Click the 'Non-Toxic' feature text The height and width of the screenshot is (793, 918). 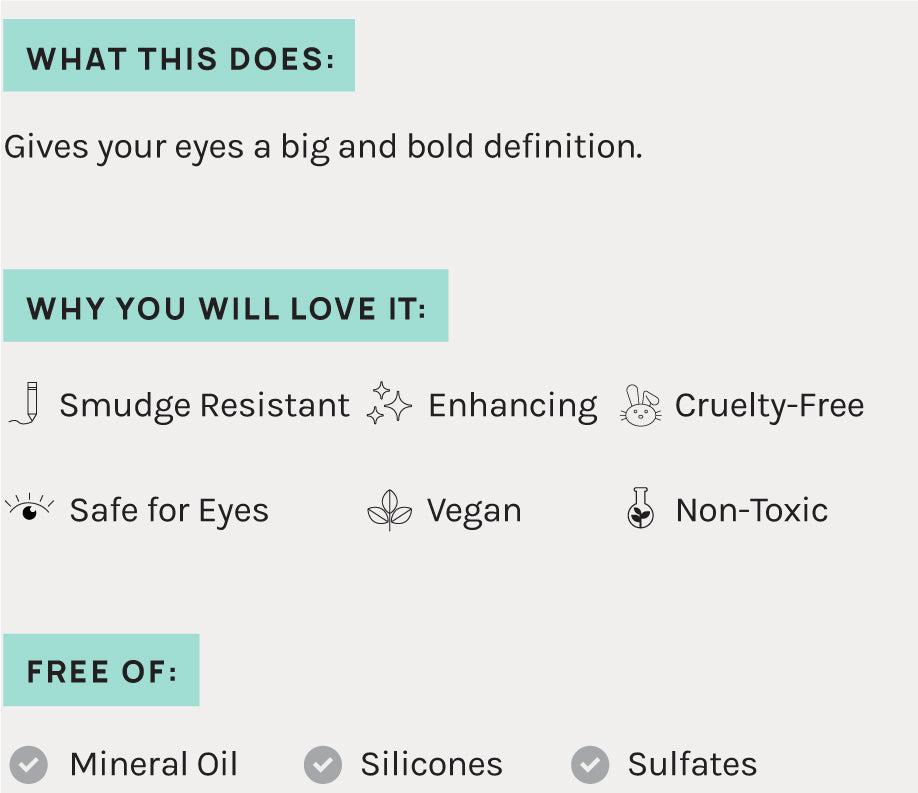(x=752, y=511)
